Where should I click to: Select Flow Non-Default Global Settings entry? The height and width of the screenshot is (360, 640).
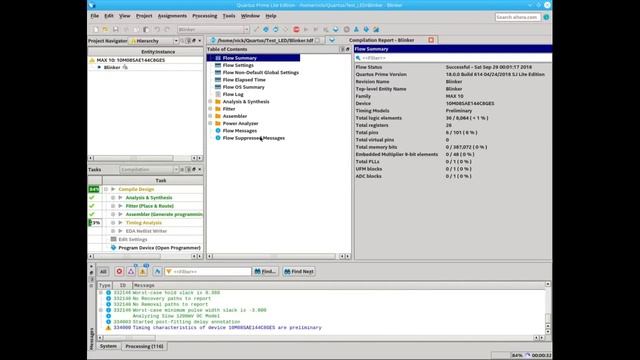(x=260, y=73)
